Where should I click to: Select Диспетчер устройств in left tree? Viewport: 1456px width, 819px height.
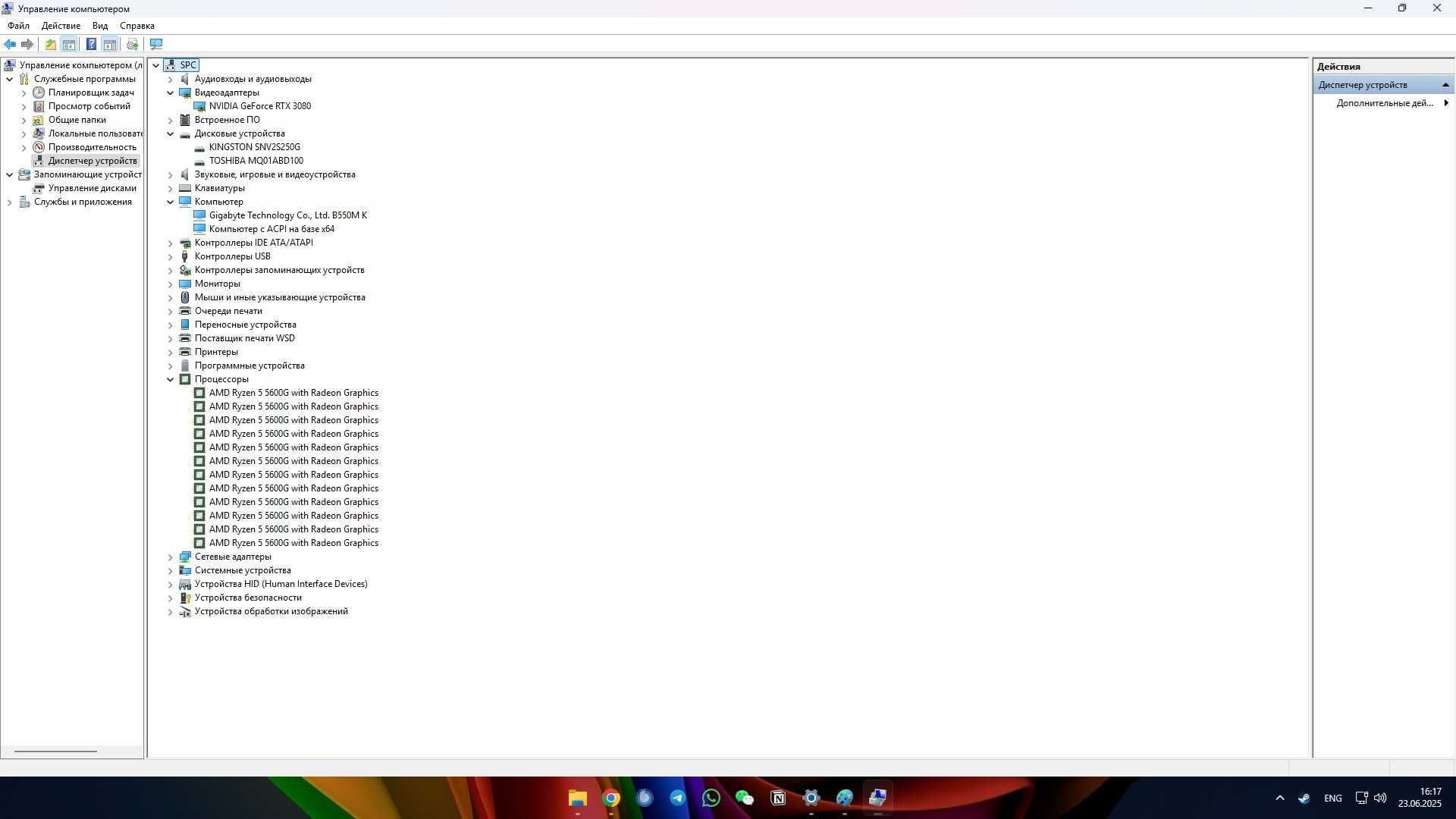coord(93,161)
